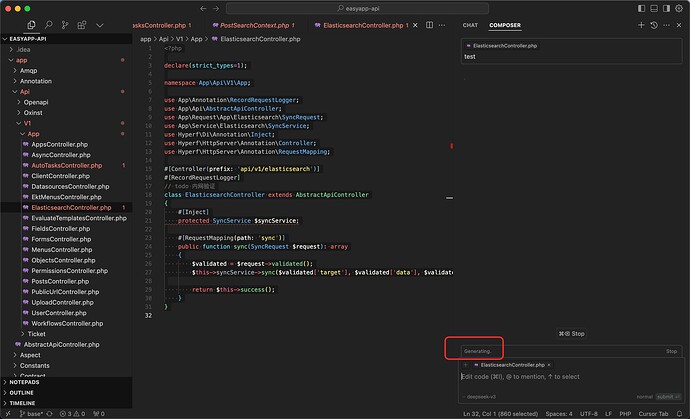Image resolution: width=690 pixels, height=419 pixels.
Task: Open the Explorer view icon
Action: click(31, 25)
